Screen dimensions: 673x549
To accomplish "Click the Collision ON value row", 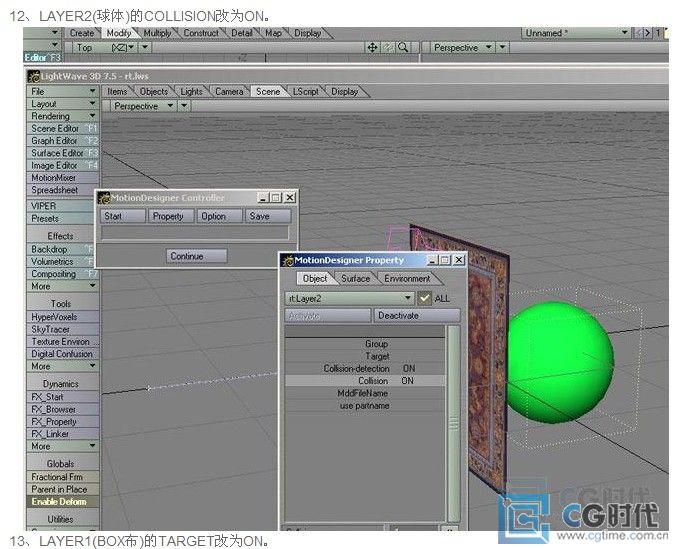I will (365, 381).
